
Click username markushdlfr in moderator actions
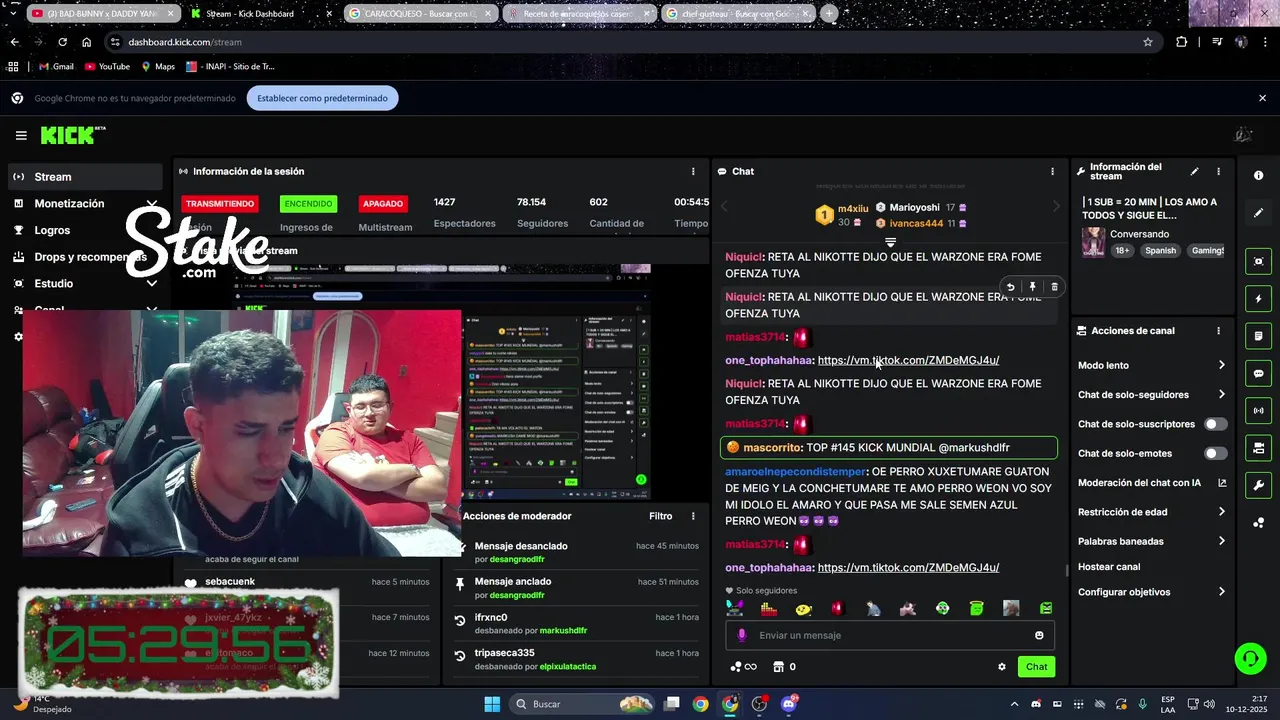coord(563,631)
